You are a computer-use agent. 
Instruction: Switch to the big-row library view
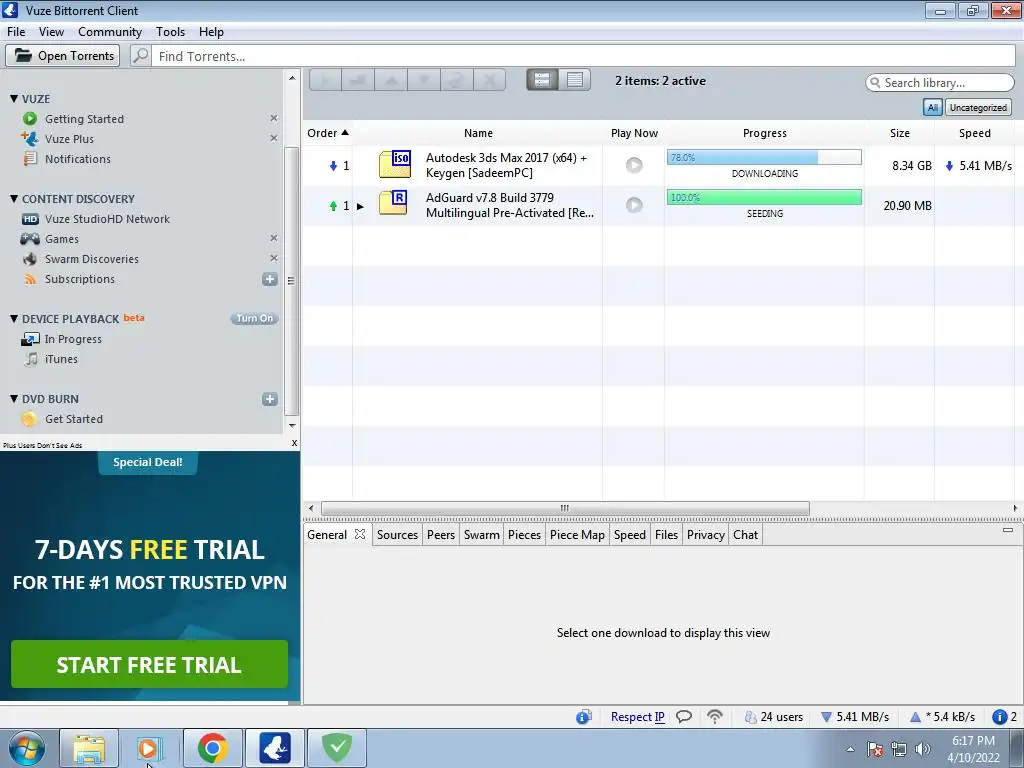542,80
